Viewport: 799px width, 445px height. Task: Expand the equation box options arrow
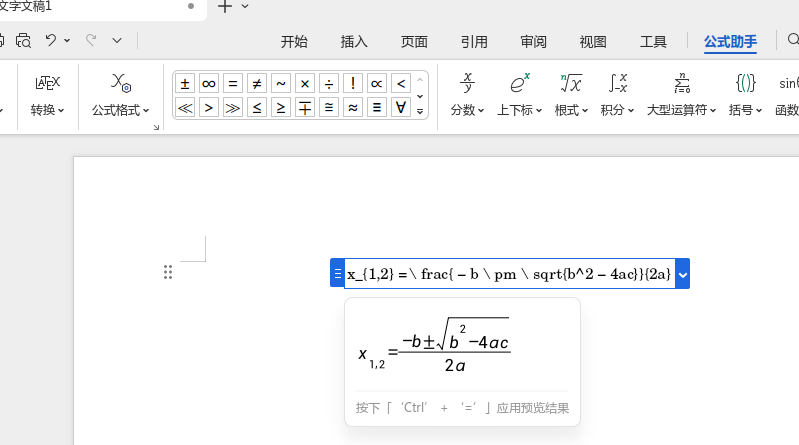[x=682, y=274]
